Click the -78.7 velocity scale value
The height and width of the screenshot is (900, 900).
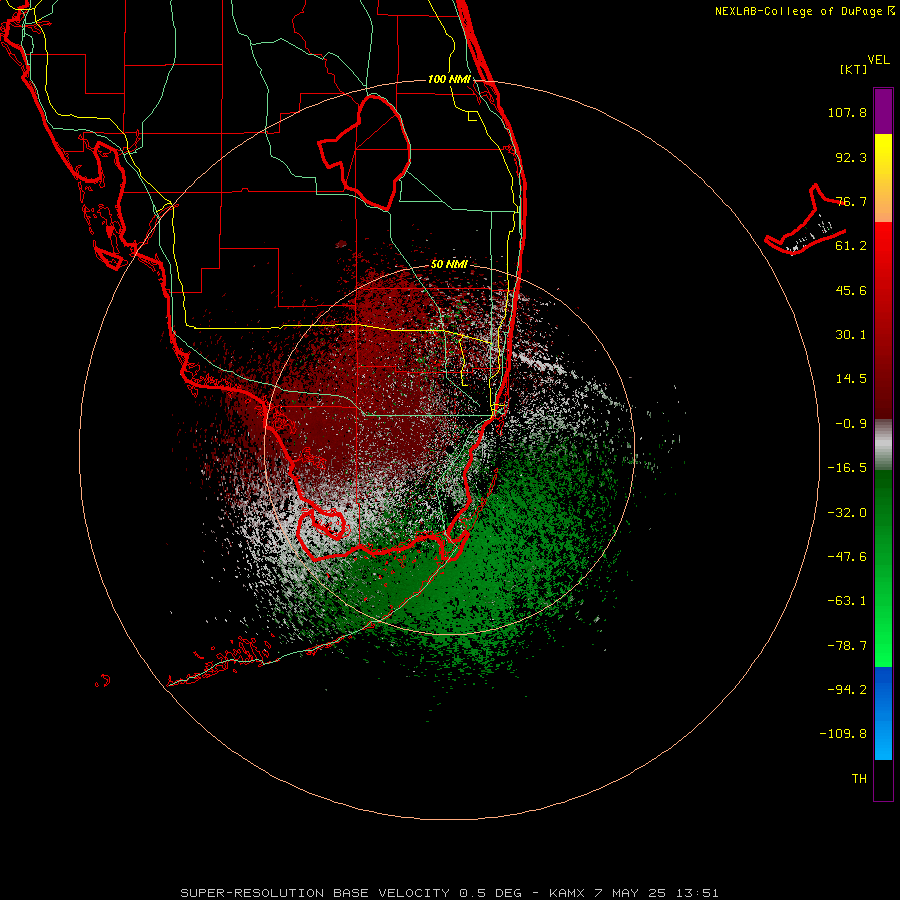[x=847, y=646]
